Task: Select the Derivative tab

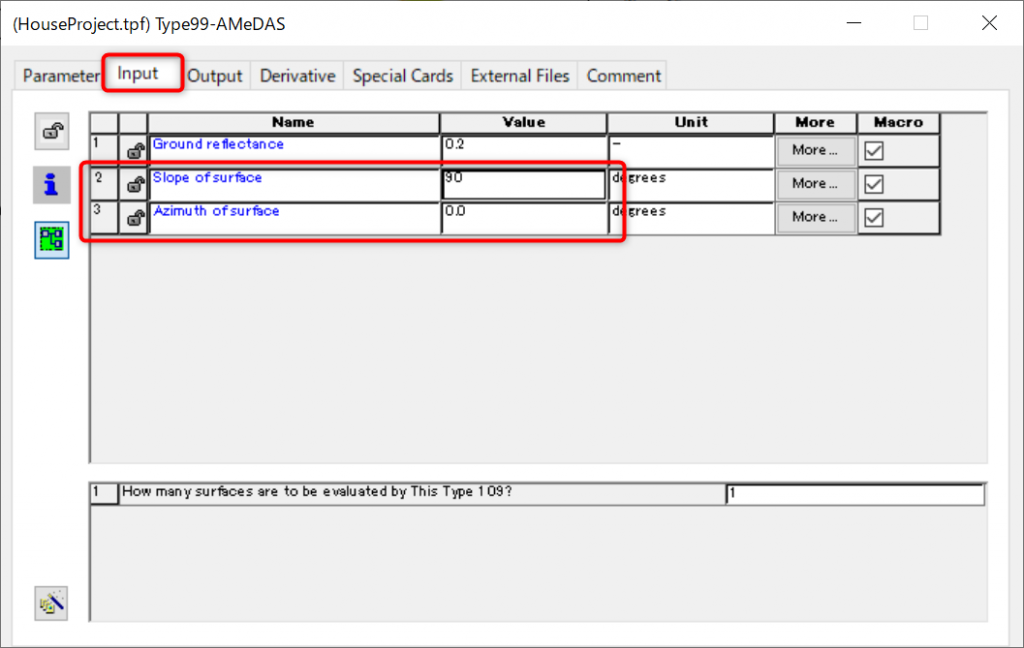Action: 297,76
